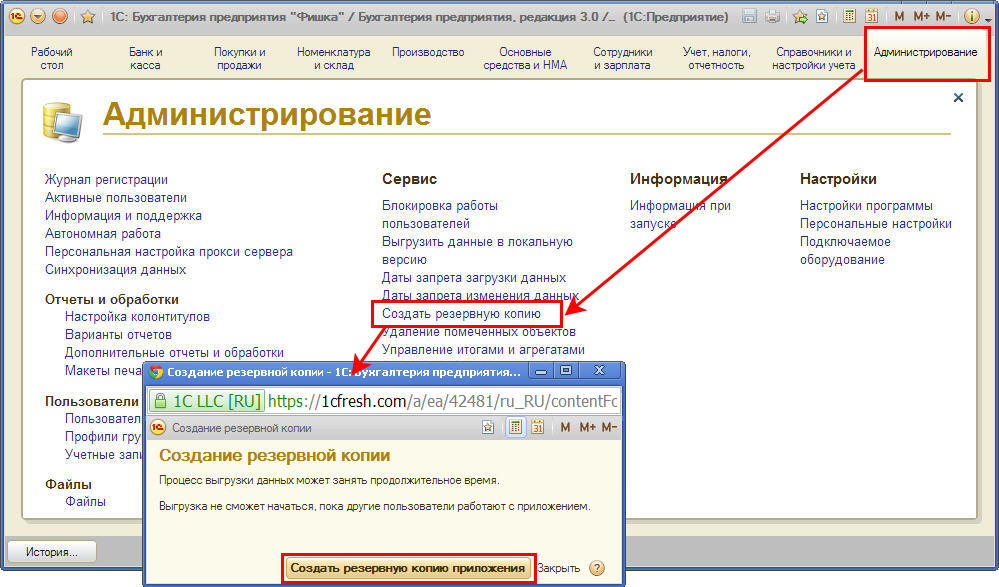Image resolution: width=999 pixels, height=587 pixels.
Task: Click Блокировка работы пользователей link
Action: (x=440, y=214)
